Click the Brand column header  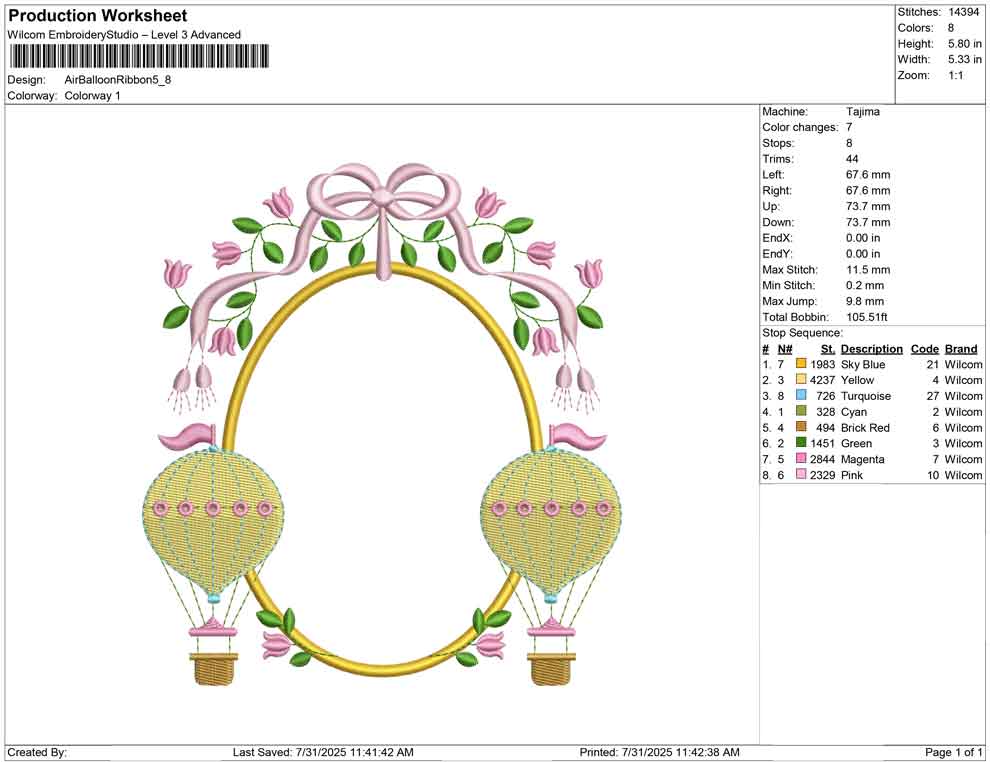[961, 349]
